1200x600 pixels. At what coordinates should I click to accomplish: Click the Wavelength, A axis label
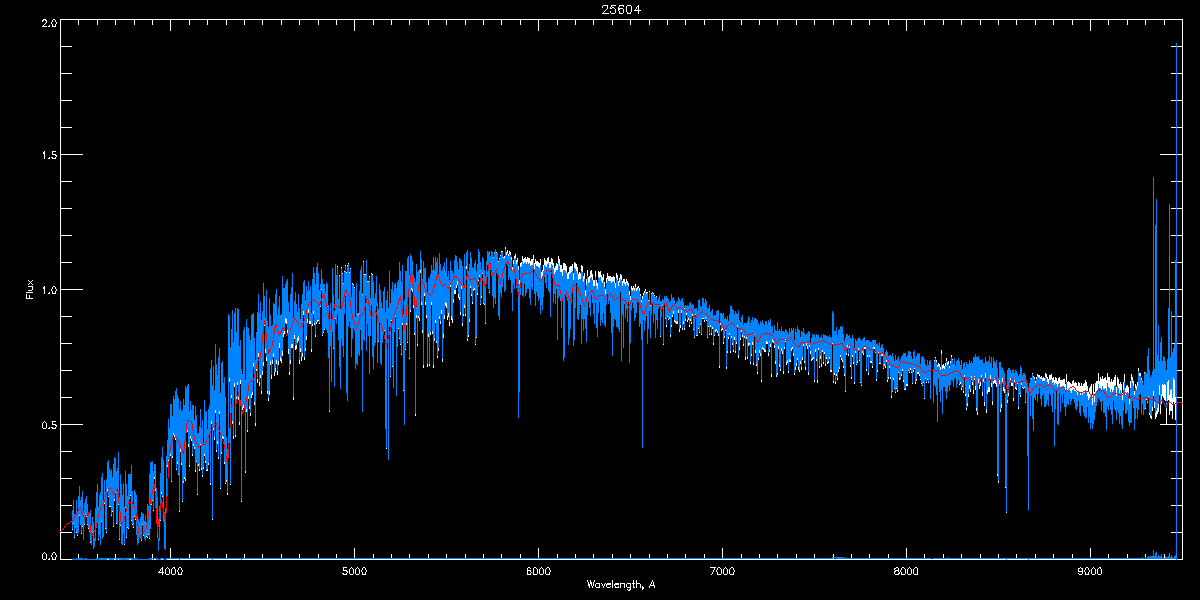click(621, 584)
